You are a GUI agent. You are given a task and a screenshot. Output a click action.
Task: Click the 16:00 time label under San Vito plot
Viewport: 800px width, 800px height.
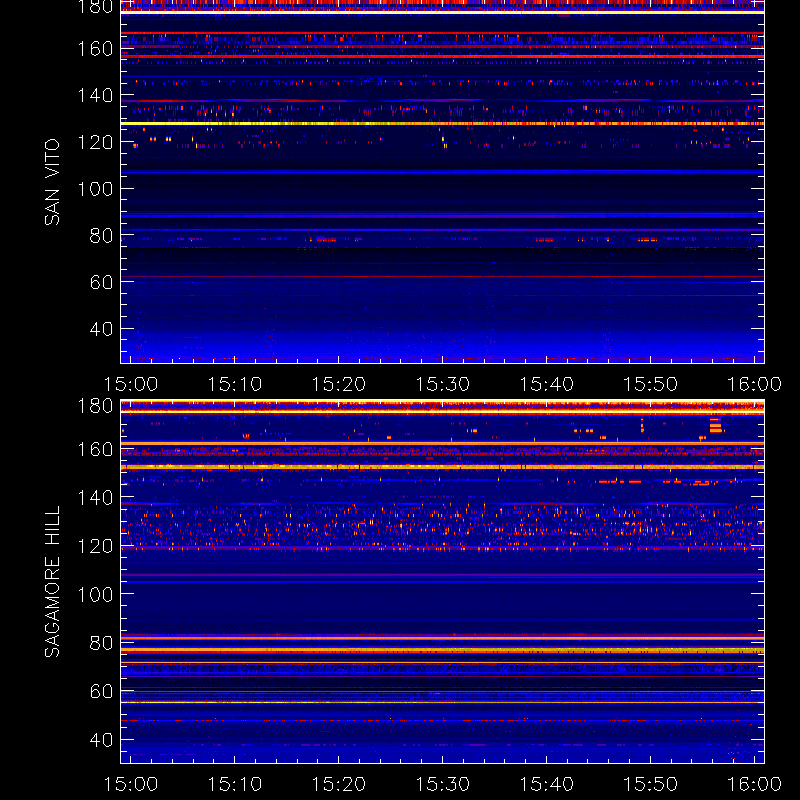754,384
